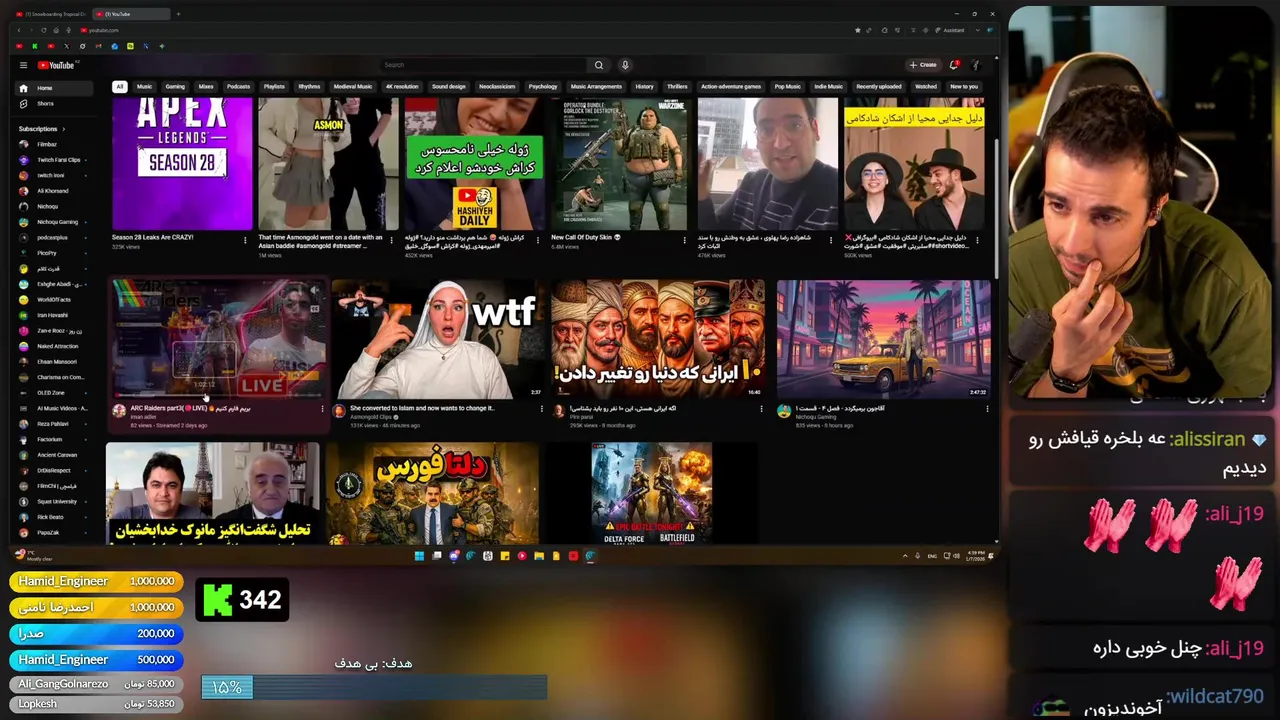Open more options for Season 28 Leaks video
The image size is (1280, 720).
245,240
